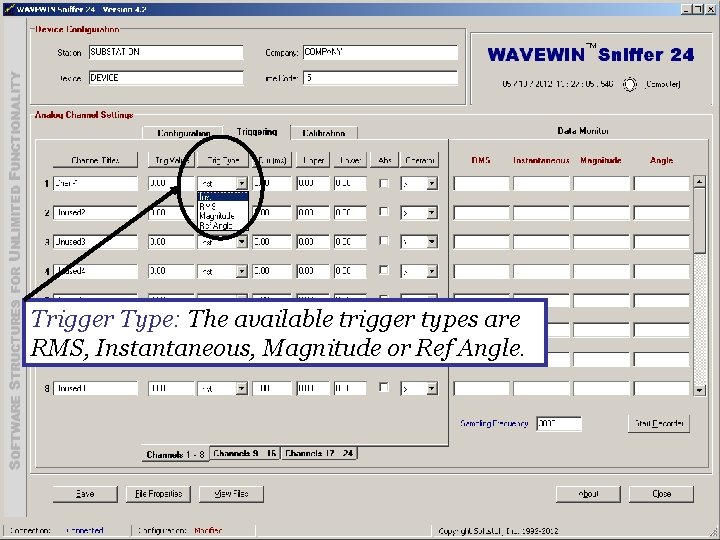Open the Operator dropdown for channel 2
The height and width of the screenshot is (540, 720).
click(x=432, y=213)
